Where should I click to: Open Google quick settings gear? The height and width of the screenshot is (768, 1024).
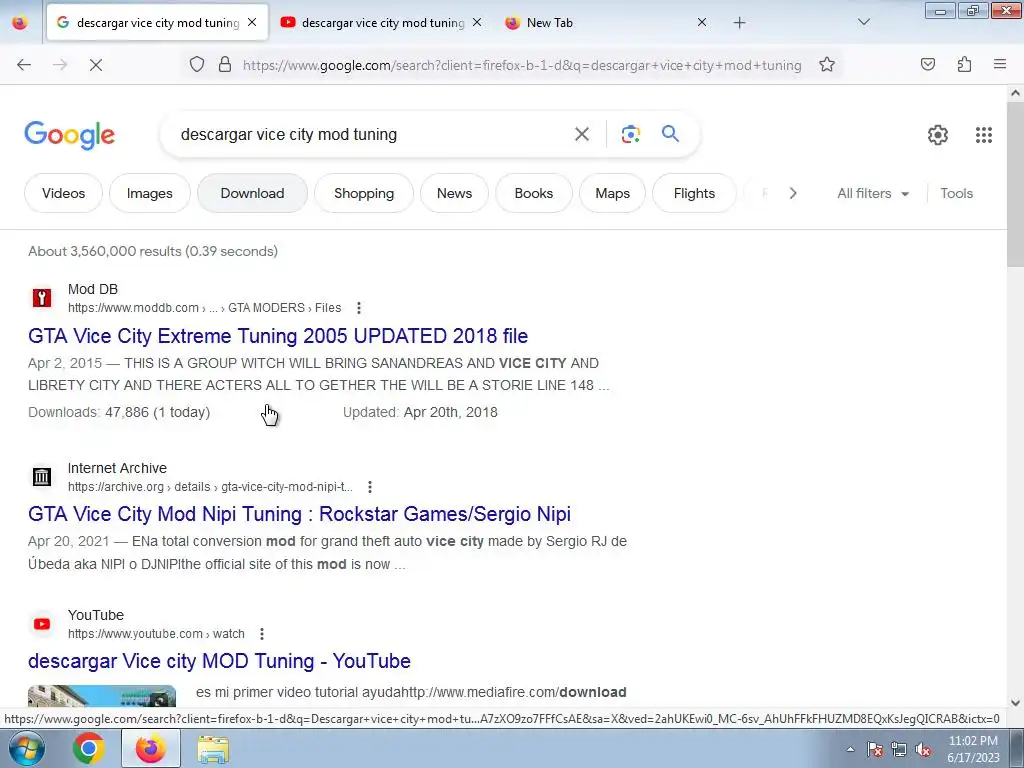pyautogui.click(x=938, y=135)
